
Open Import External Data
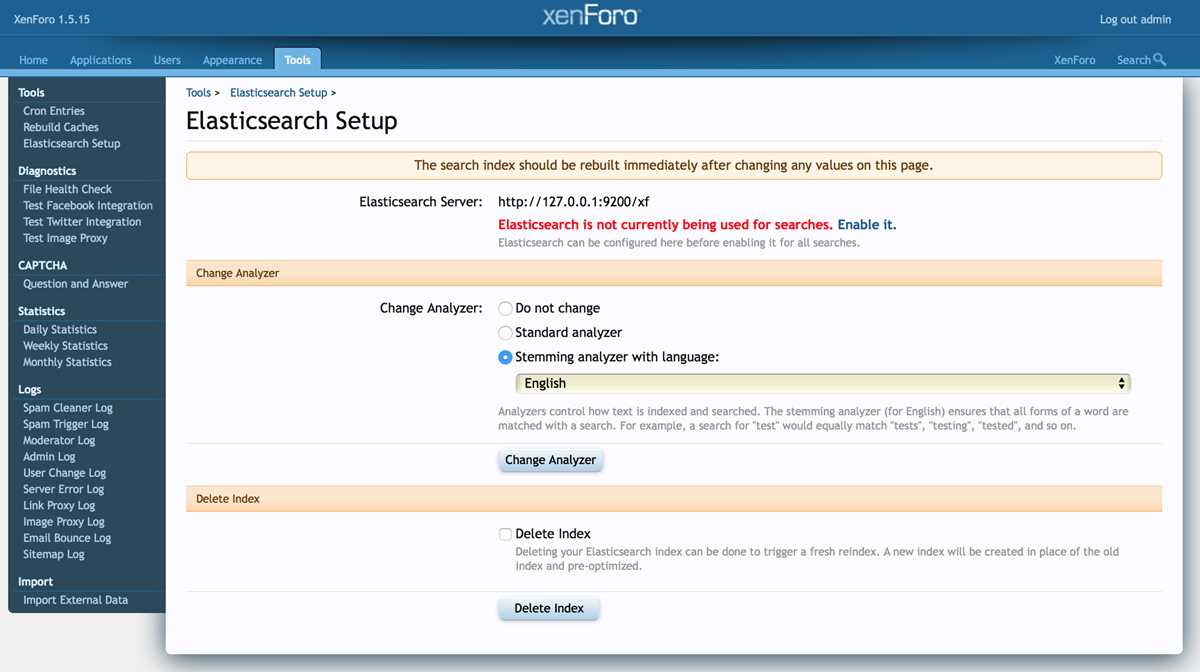[x=75, y=600]
